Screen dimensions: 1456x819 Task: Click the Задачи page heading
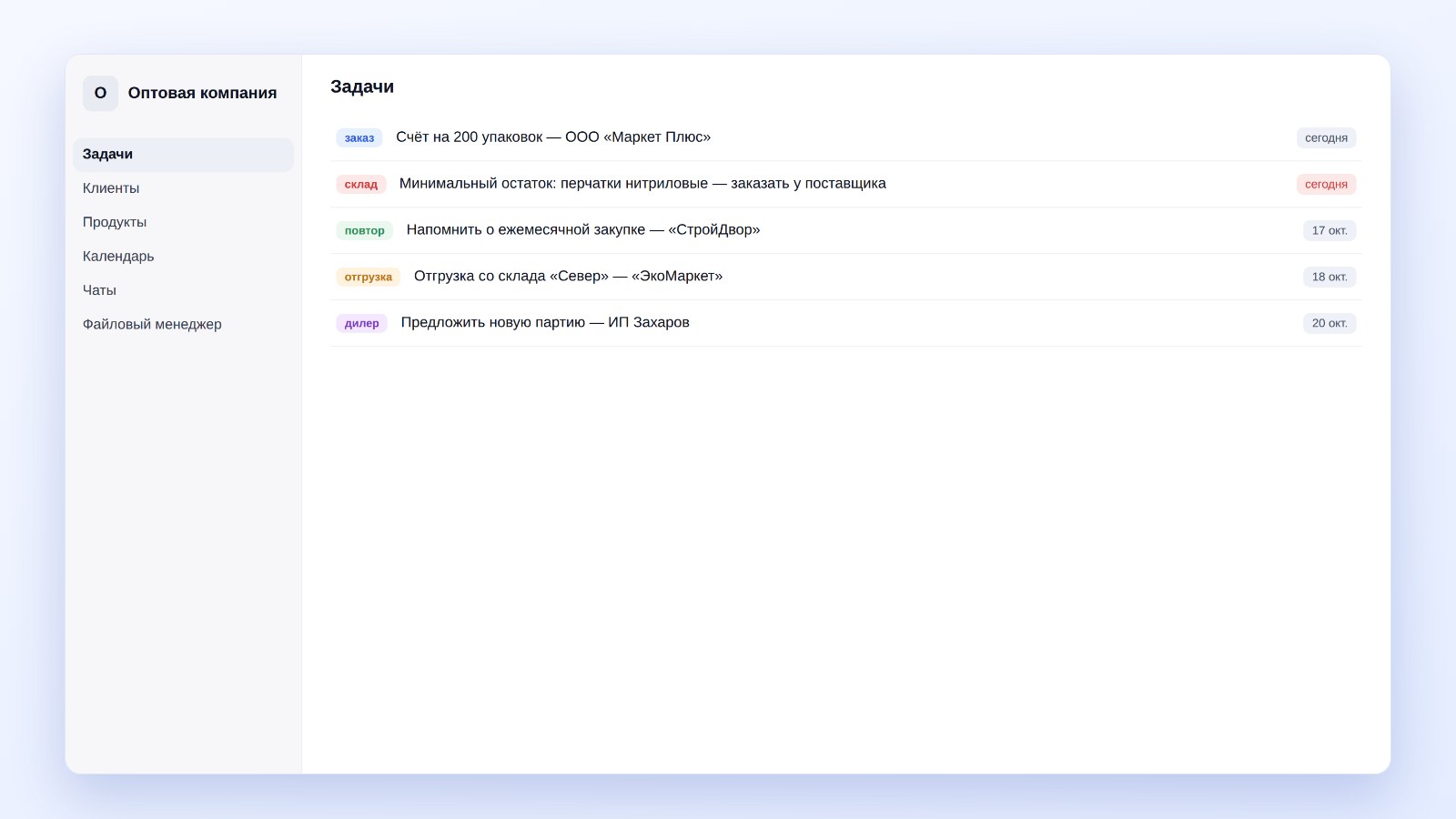click(x=362, y=86)
